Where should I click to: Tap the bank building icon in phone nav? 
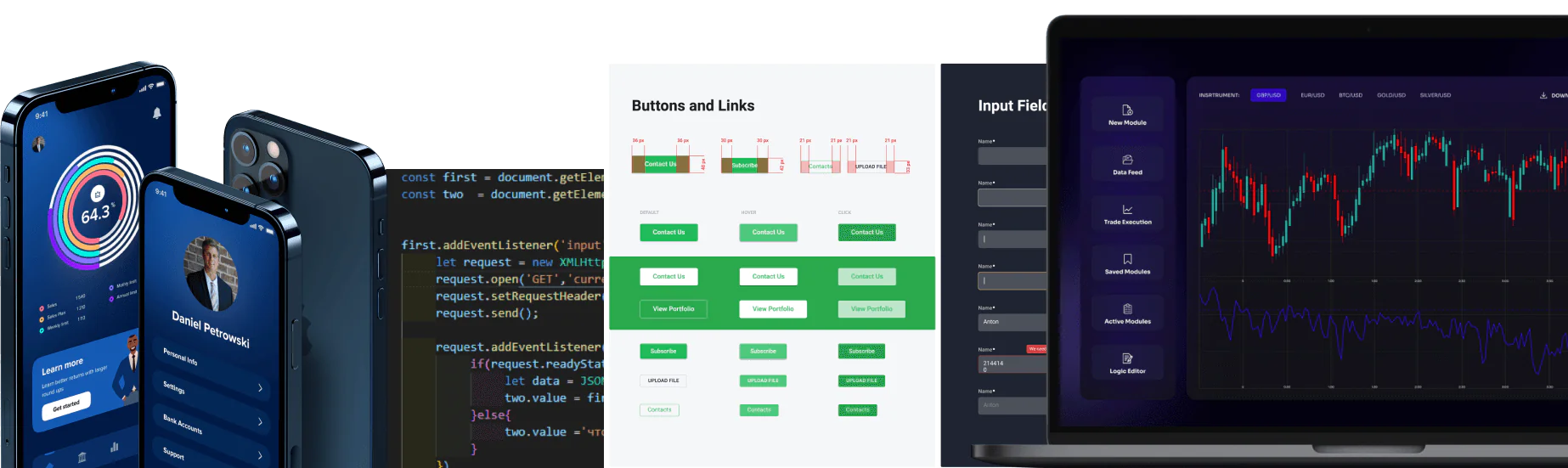click(82, 457)
